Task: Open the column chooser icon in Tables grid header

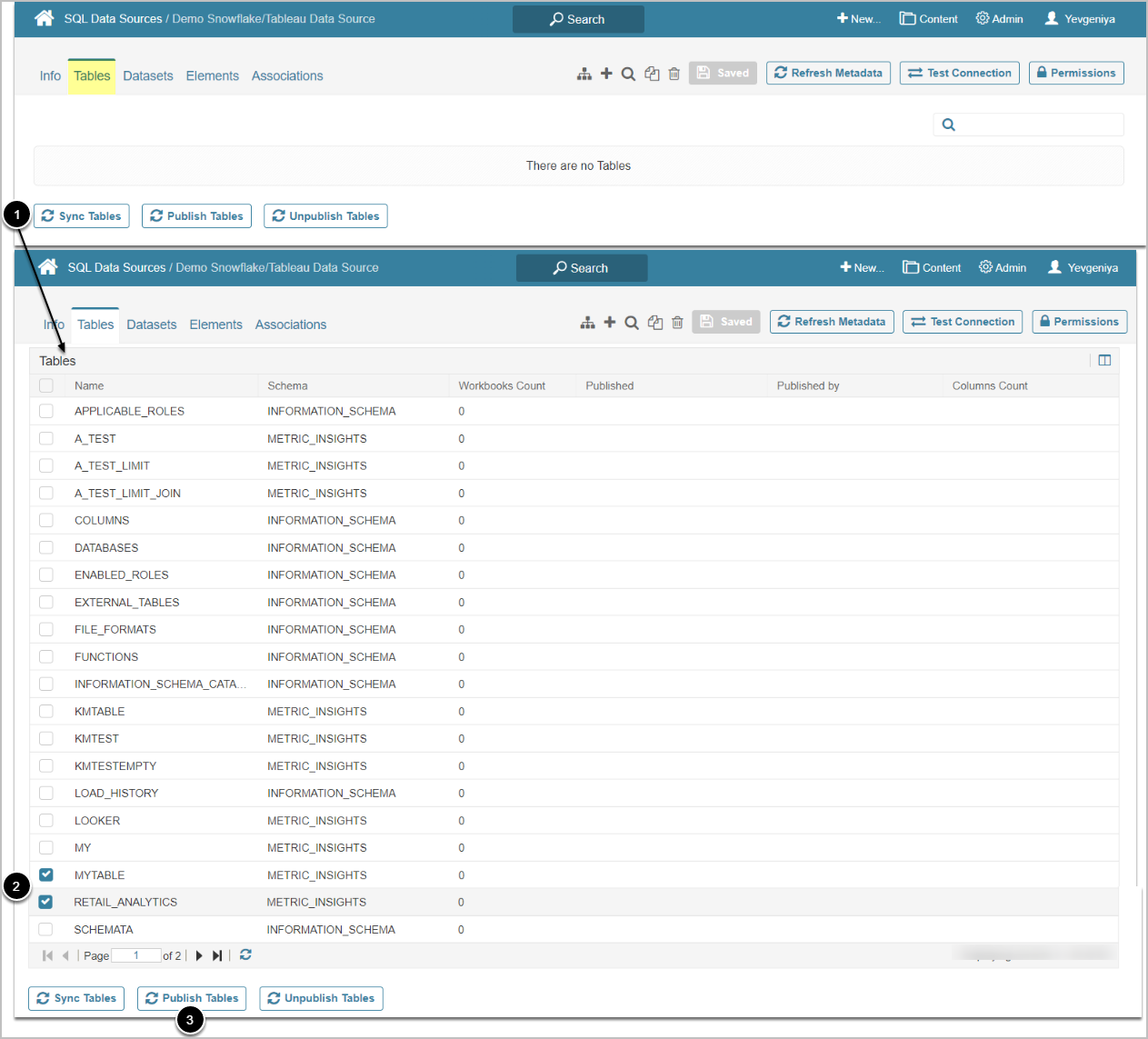Action: coord(1104,361)
